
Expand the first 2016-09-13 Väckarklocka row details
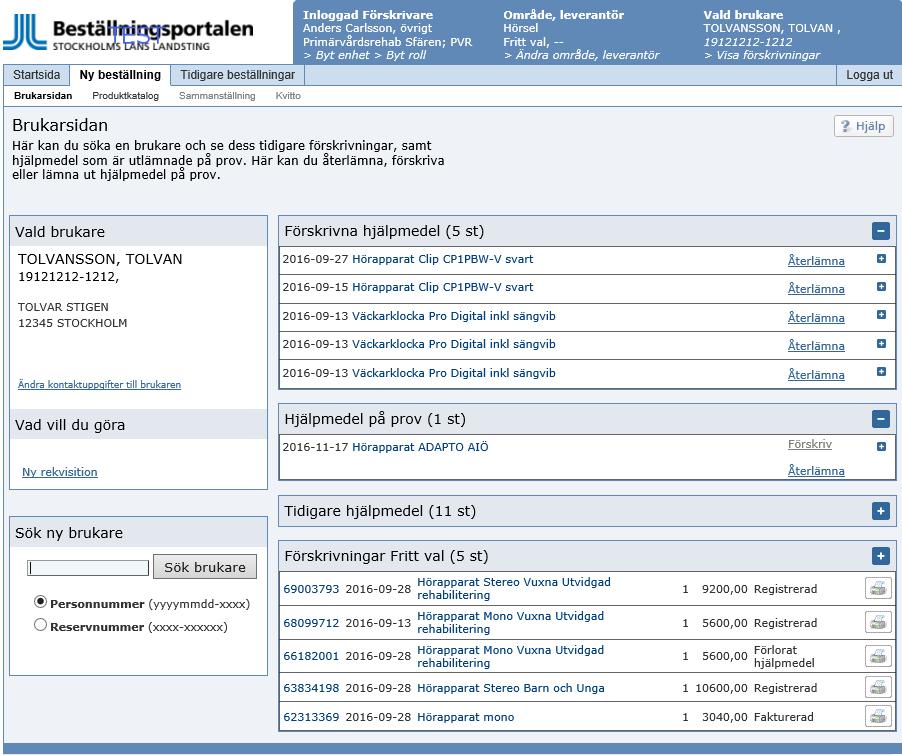881,315
